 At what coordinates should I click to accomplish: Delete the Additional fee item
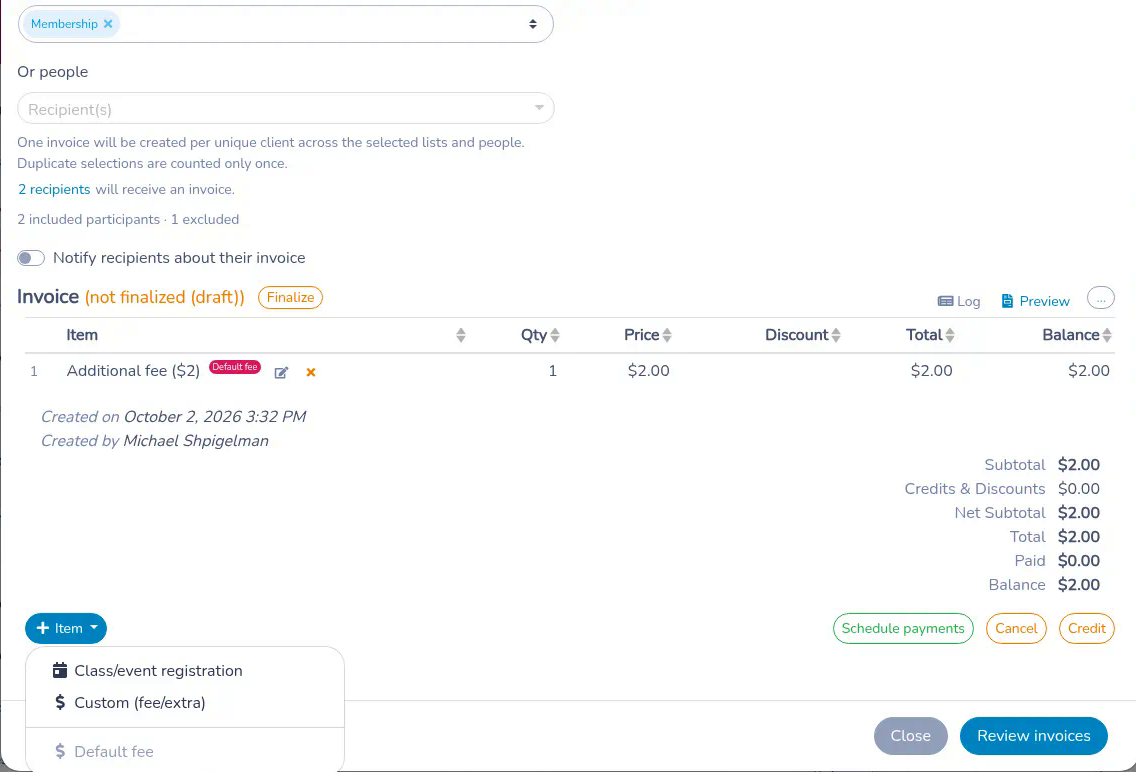311,372
